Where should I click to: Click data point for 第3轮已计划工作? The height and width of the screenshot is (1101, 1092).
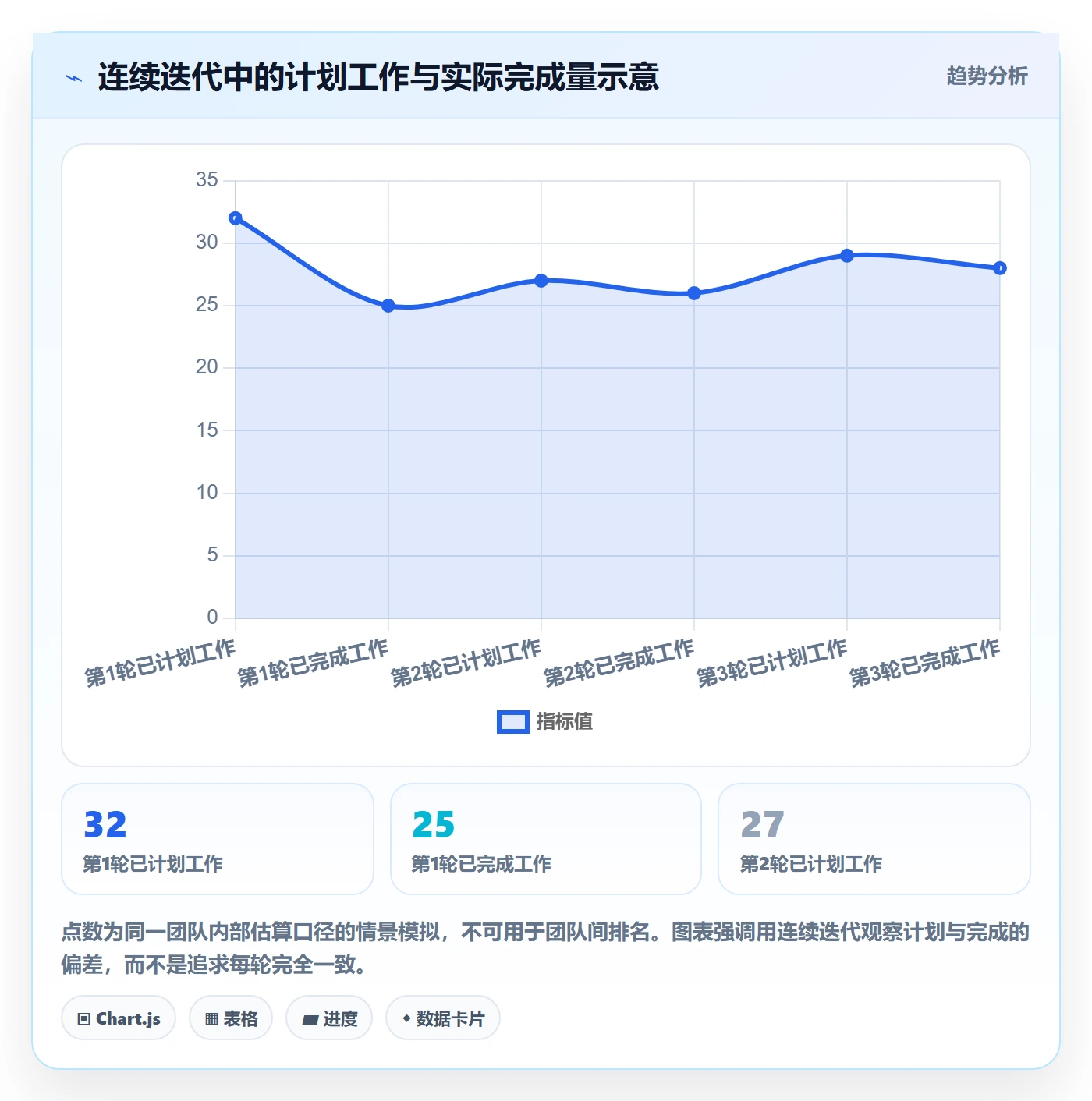[x=847, y=256]
